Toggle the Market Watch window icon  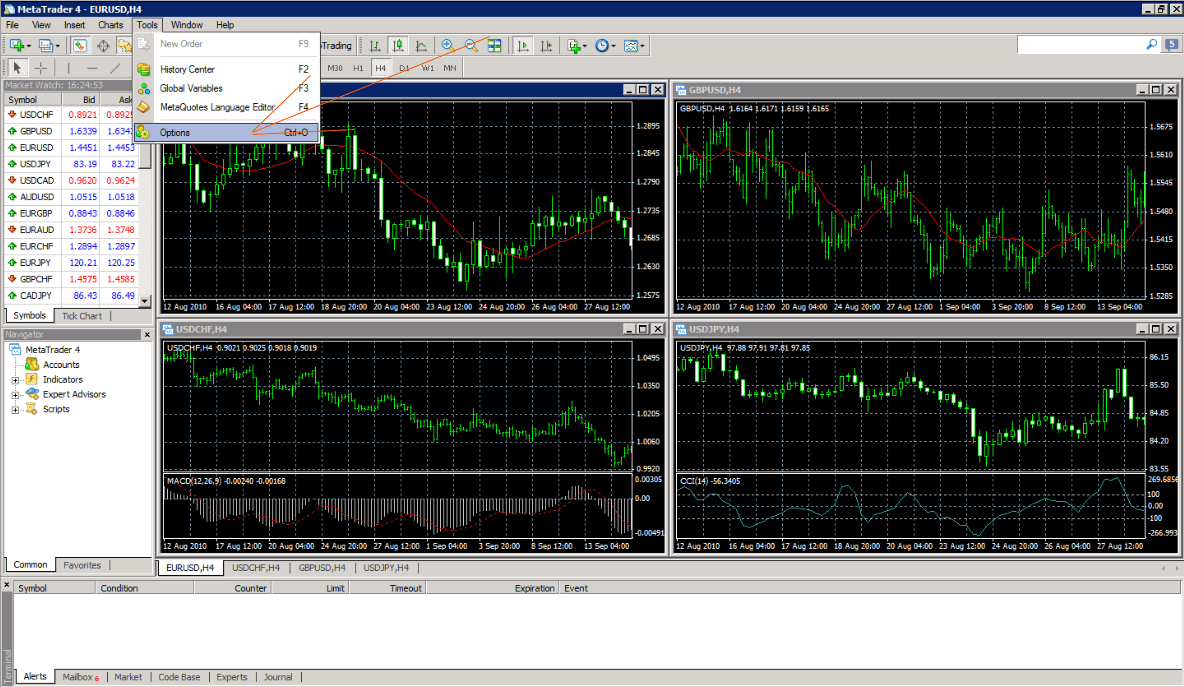click(79, 46)
